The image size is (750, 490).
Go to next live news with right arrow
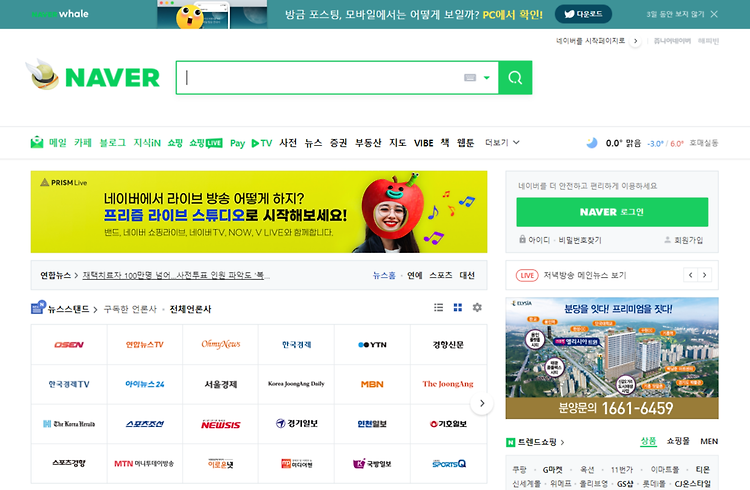coord(705,275)
